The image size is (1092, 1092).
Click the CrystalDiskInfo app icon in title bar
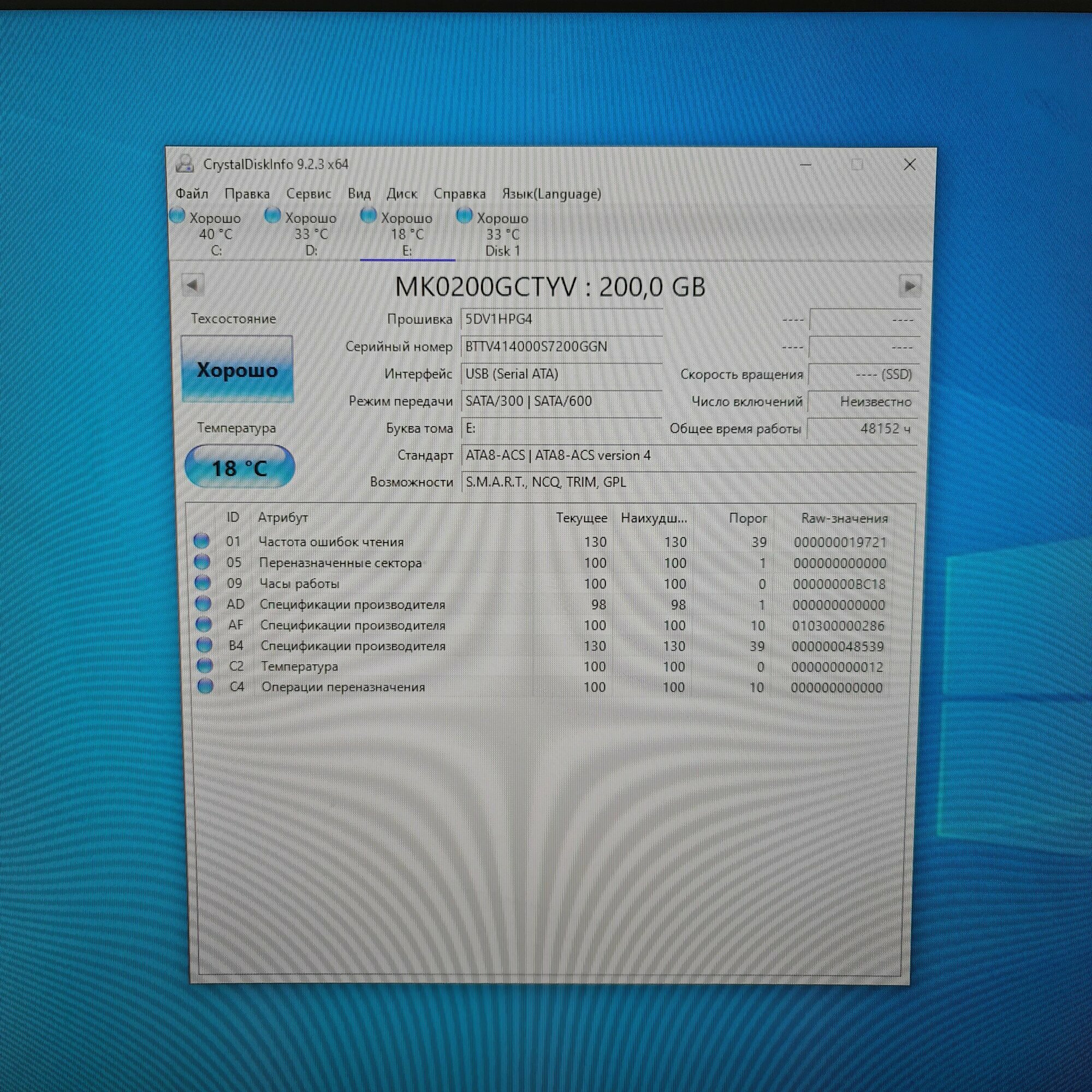pyautogui.click(x=185, y=164)
